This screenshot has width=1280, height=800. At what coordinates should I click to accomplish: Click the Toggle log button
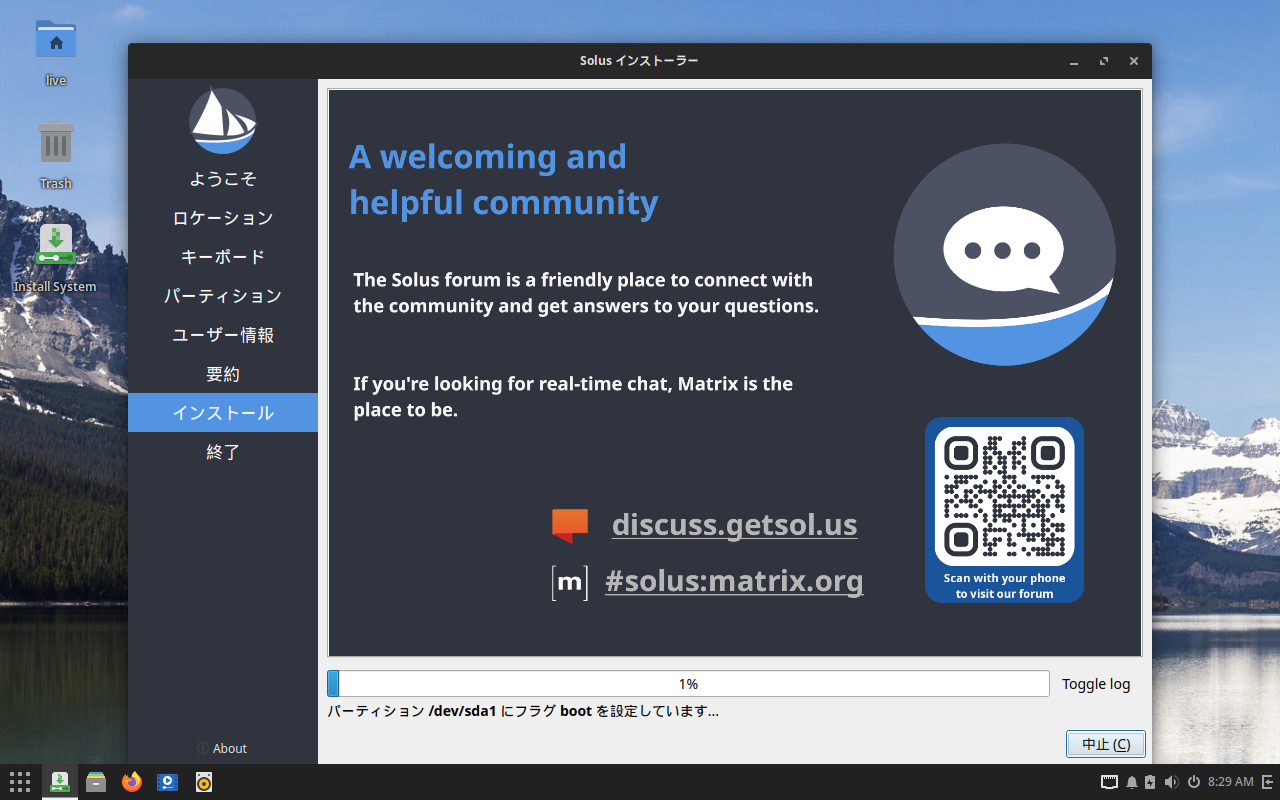tap(1096, 684)
